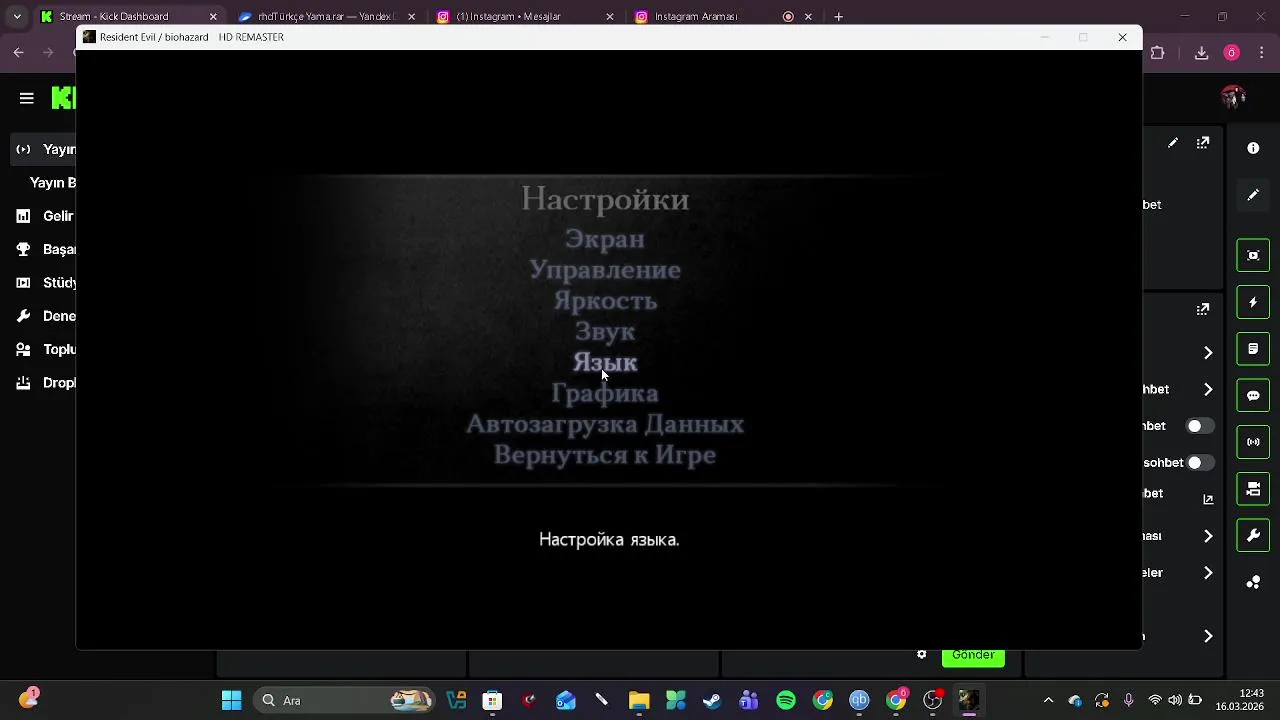
Task: Open Gelir item in Kick sidebar
Action: click(46, 216)
